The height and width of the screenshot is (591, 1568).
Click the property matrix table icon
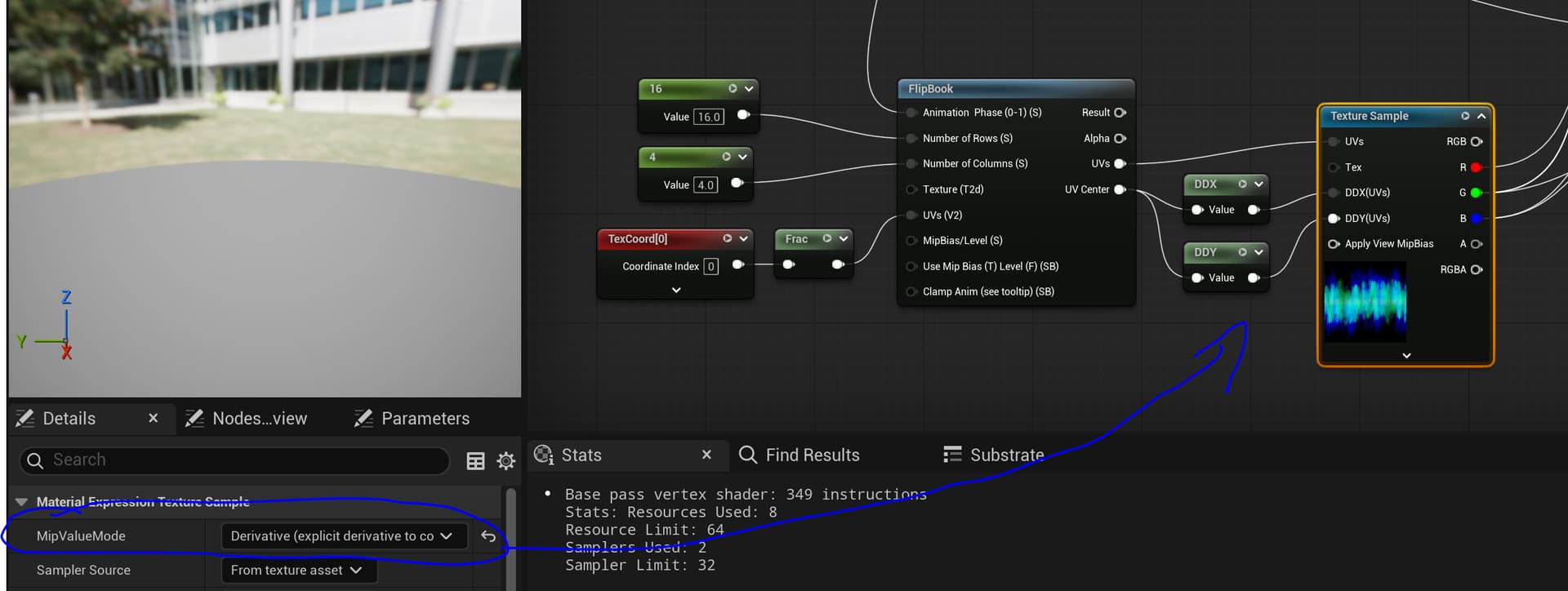click(x=475, y=461)
